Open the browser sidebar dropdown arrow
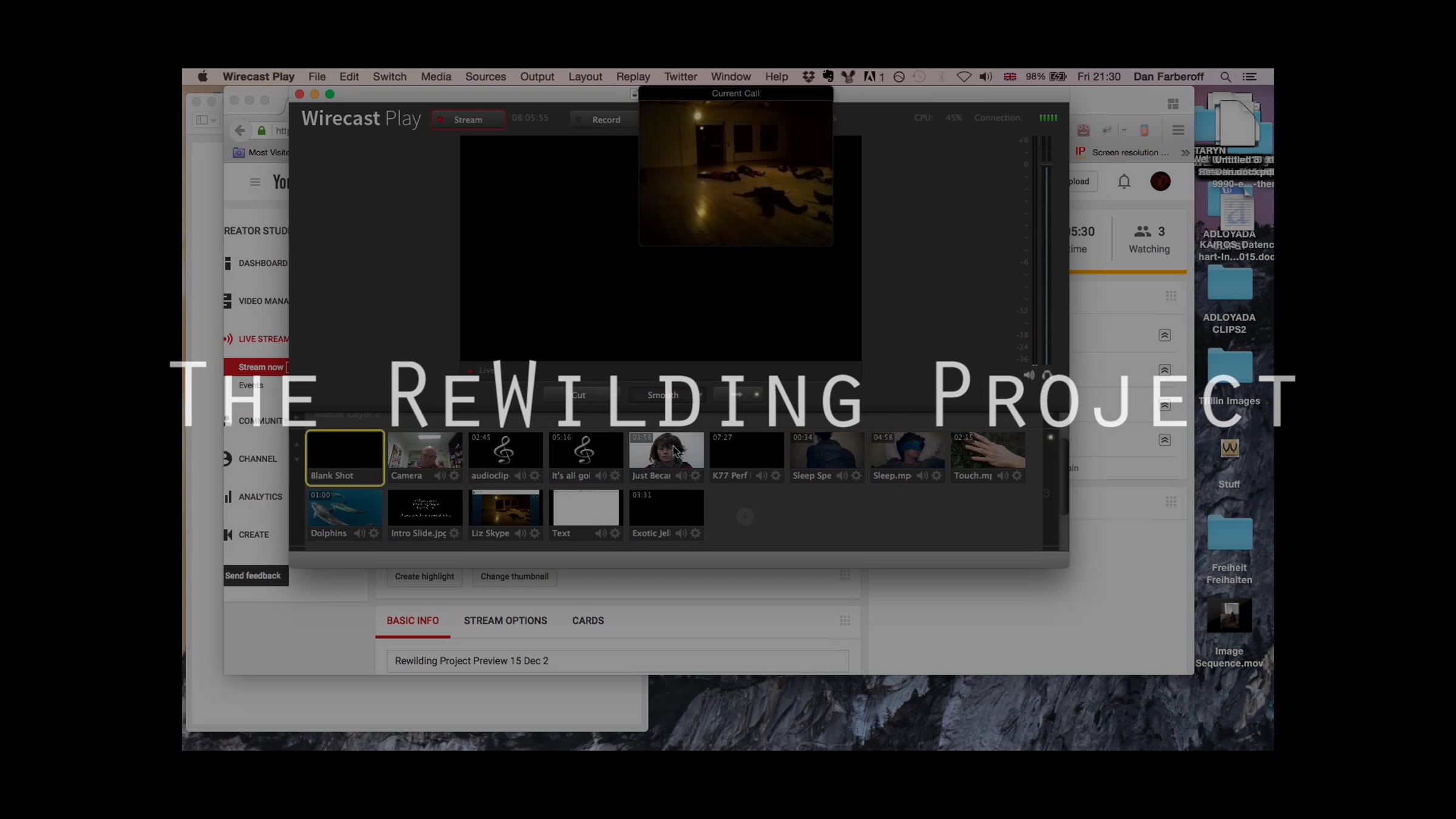 (213, 120)
